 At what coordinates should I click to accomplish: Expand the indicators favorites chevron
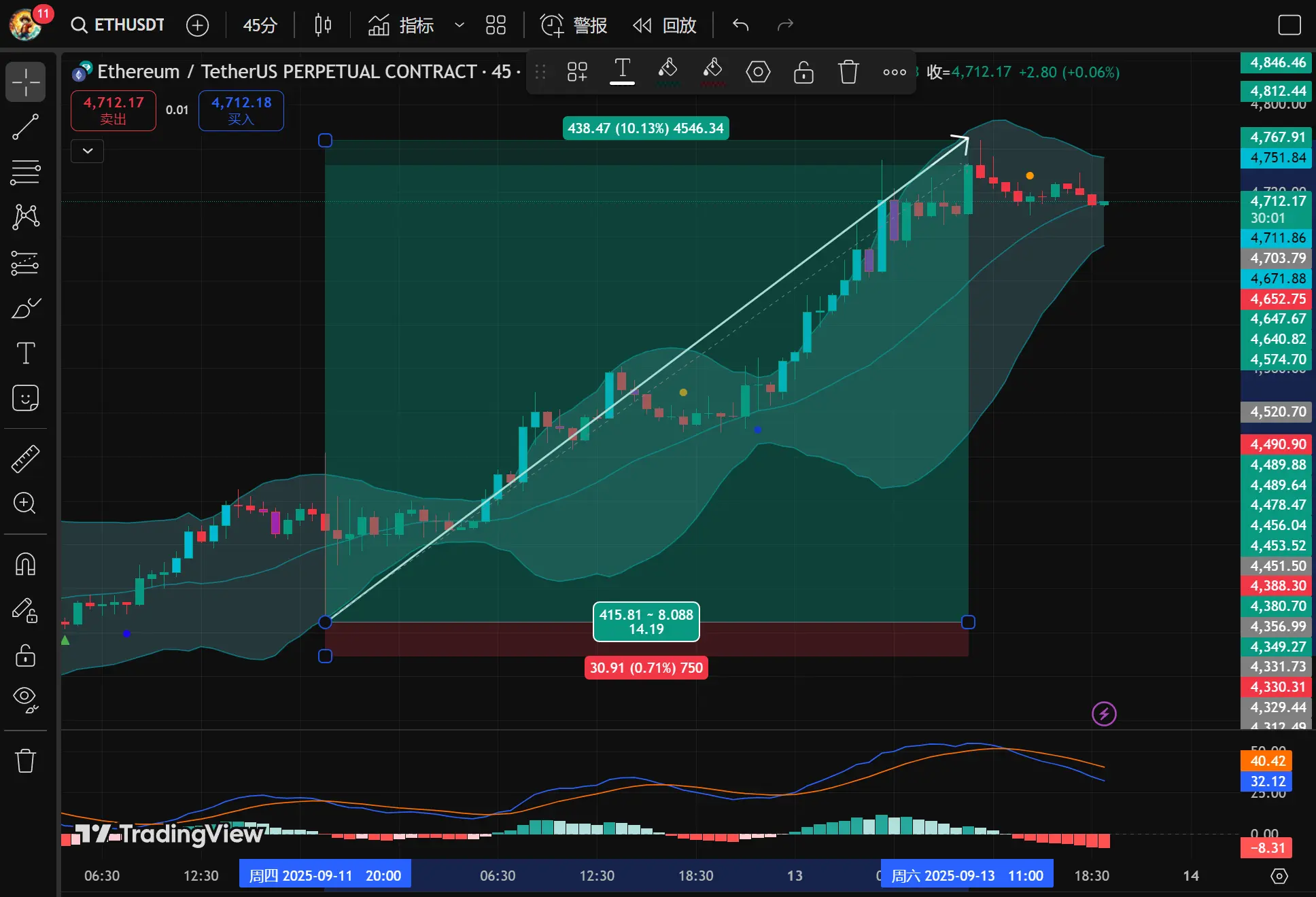(x=460, y=25)
